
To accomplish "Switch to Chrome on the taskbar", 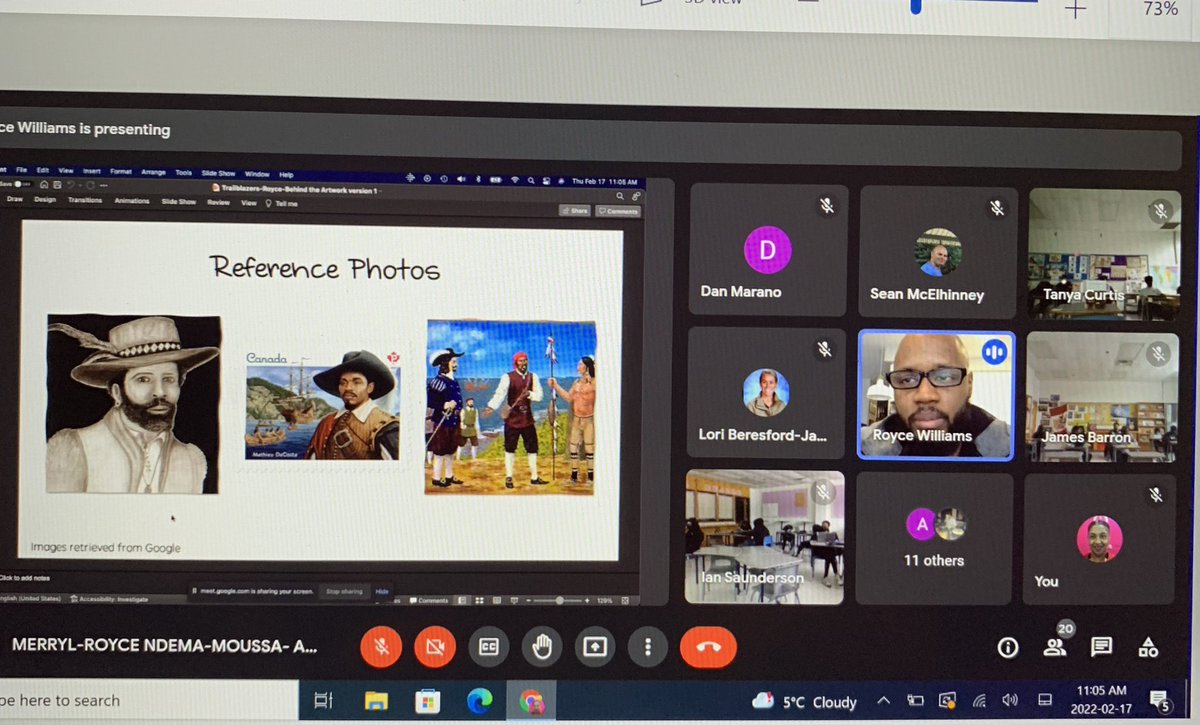I will (531, 701).
